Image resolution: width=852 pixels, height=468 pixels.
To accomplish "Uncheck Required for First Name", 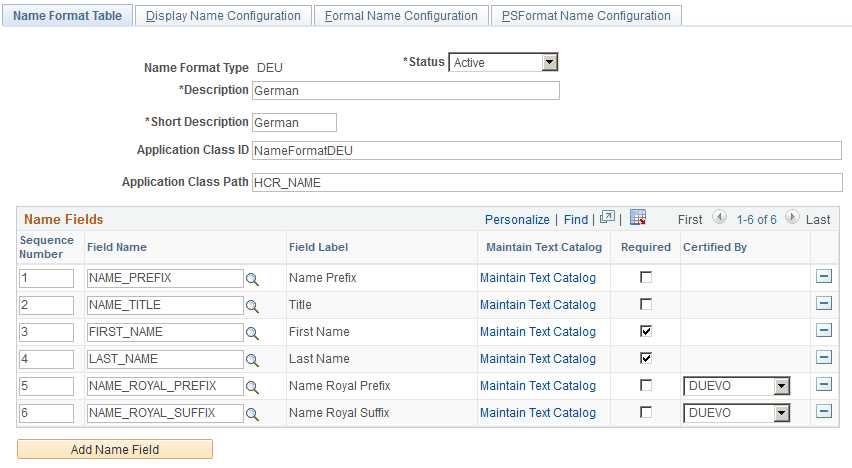I will pos(646,331).
